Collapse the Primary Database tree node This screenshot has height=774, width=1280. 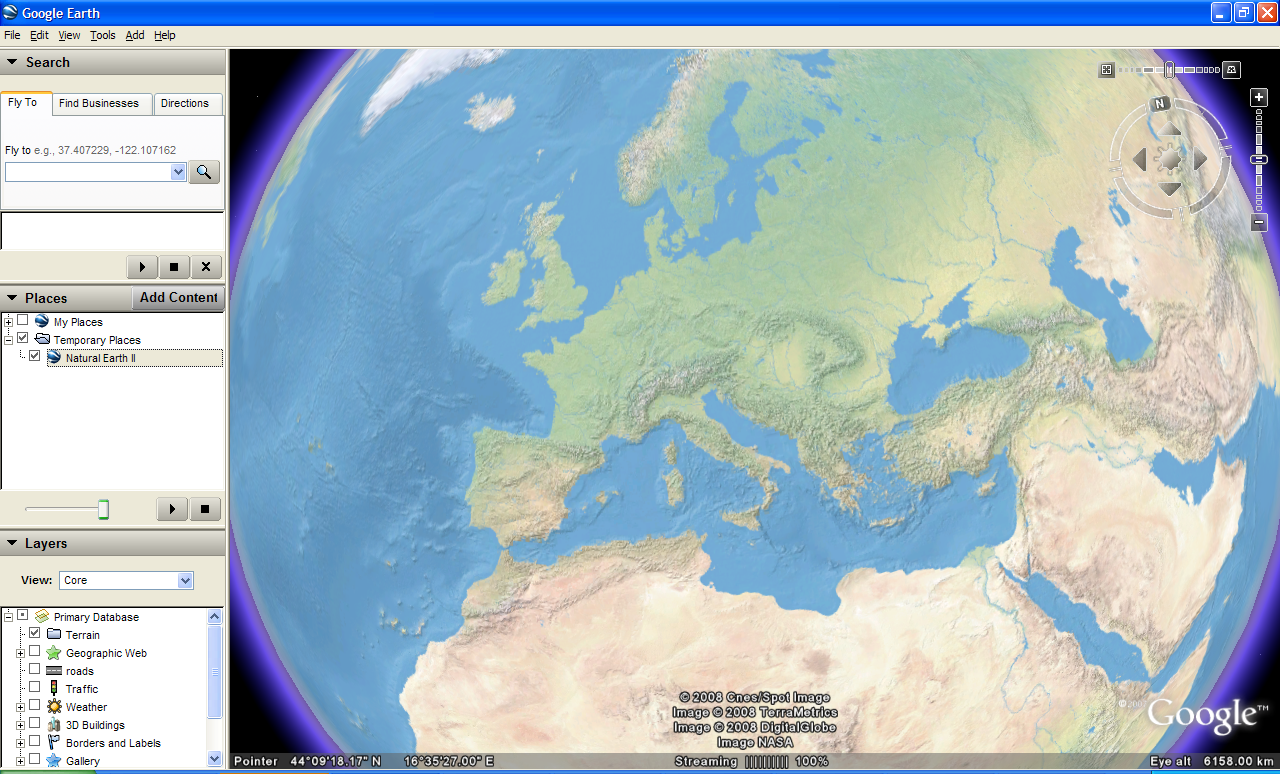coord(9,617)
